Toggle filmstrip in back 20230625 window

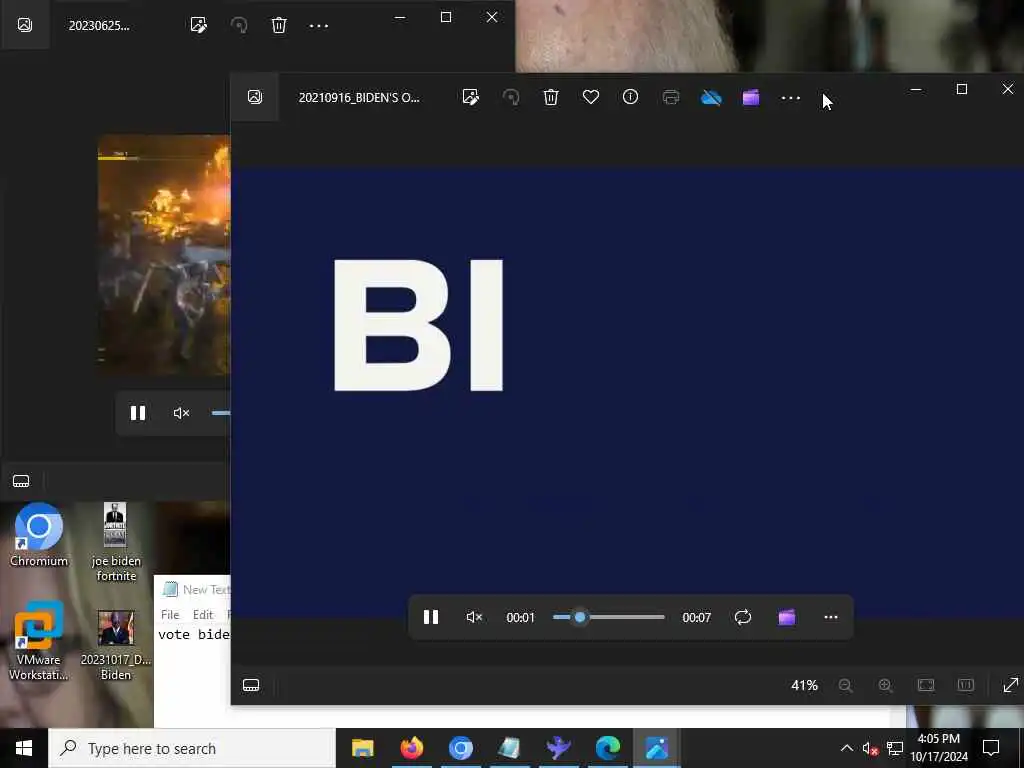point(21,481)
